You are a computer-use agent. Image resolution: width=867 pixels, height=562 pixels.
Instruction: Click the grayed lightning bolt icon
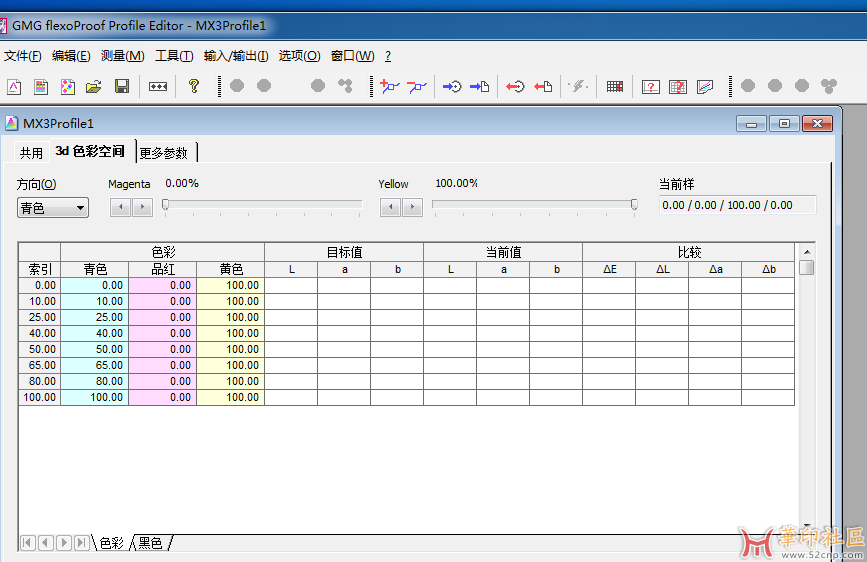coord(578,86)
